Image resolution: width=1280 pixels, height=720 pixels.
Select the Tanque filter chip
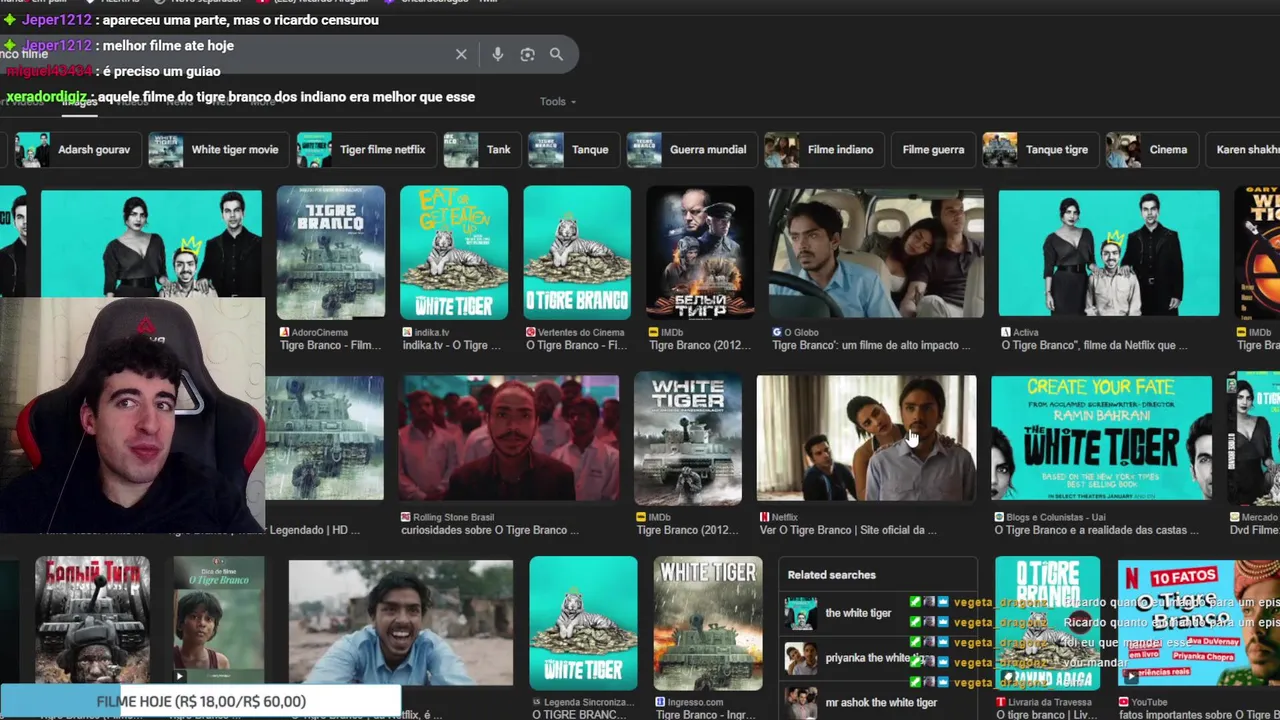click(x=573, y=150)
